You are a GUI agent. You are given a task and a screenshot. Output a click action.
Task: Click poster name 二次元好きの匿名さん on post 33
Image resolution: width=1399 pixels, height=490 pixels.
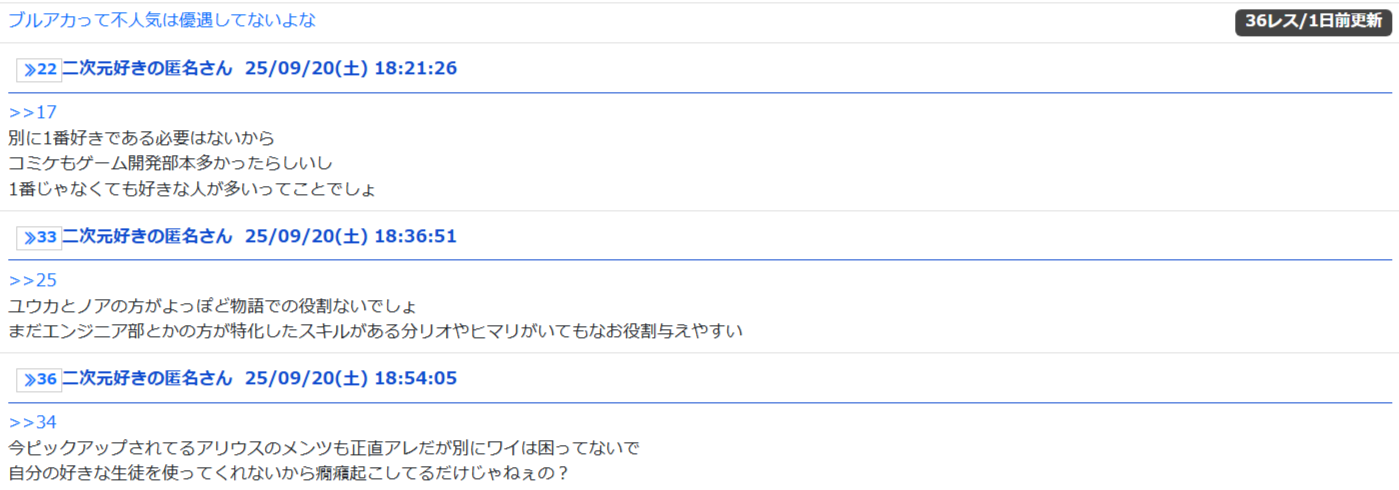(x=147, y=237)
